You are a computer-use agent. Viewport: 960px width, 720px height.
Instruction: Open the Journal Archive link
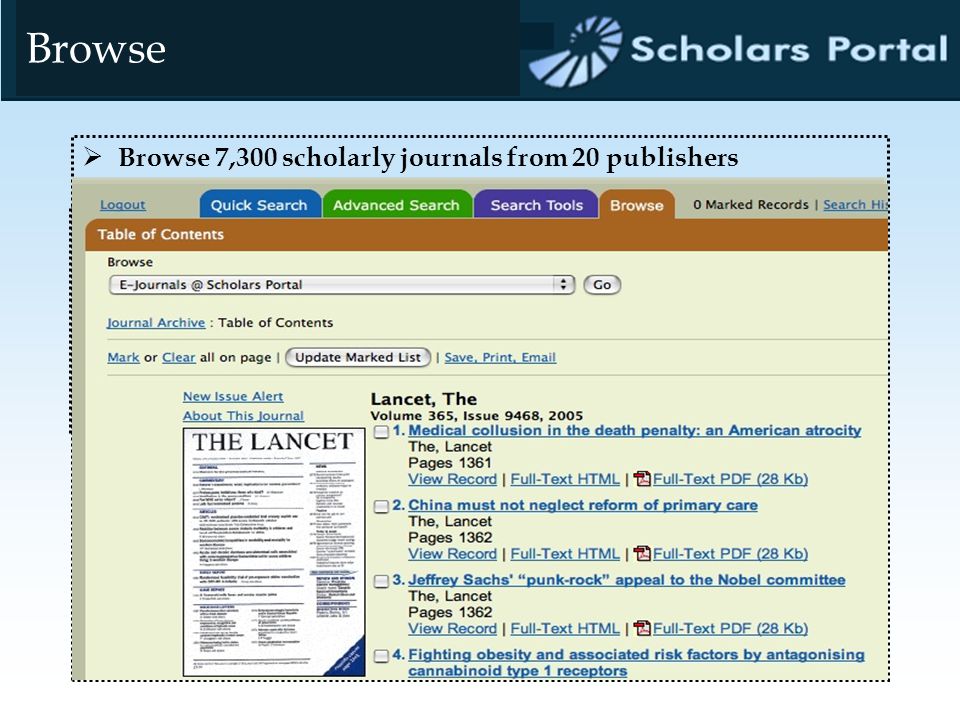tap(156, 323)
